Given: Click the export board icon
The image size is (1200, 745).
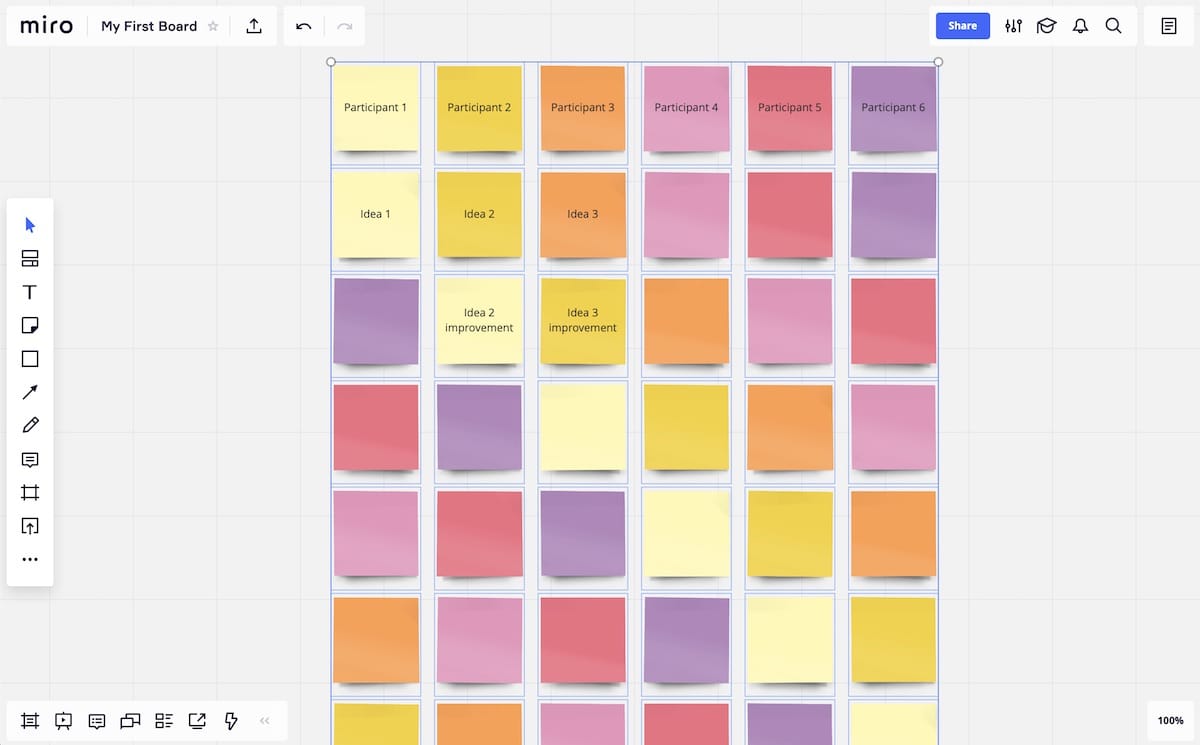Looking at the screenshot, I should click(x=254, y=26).
